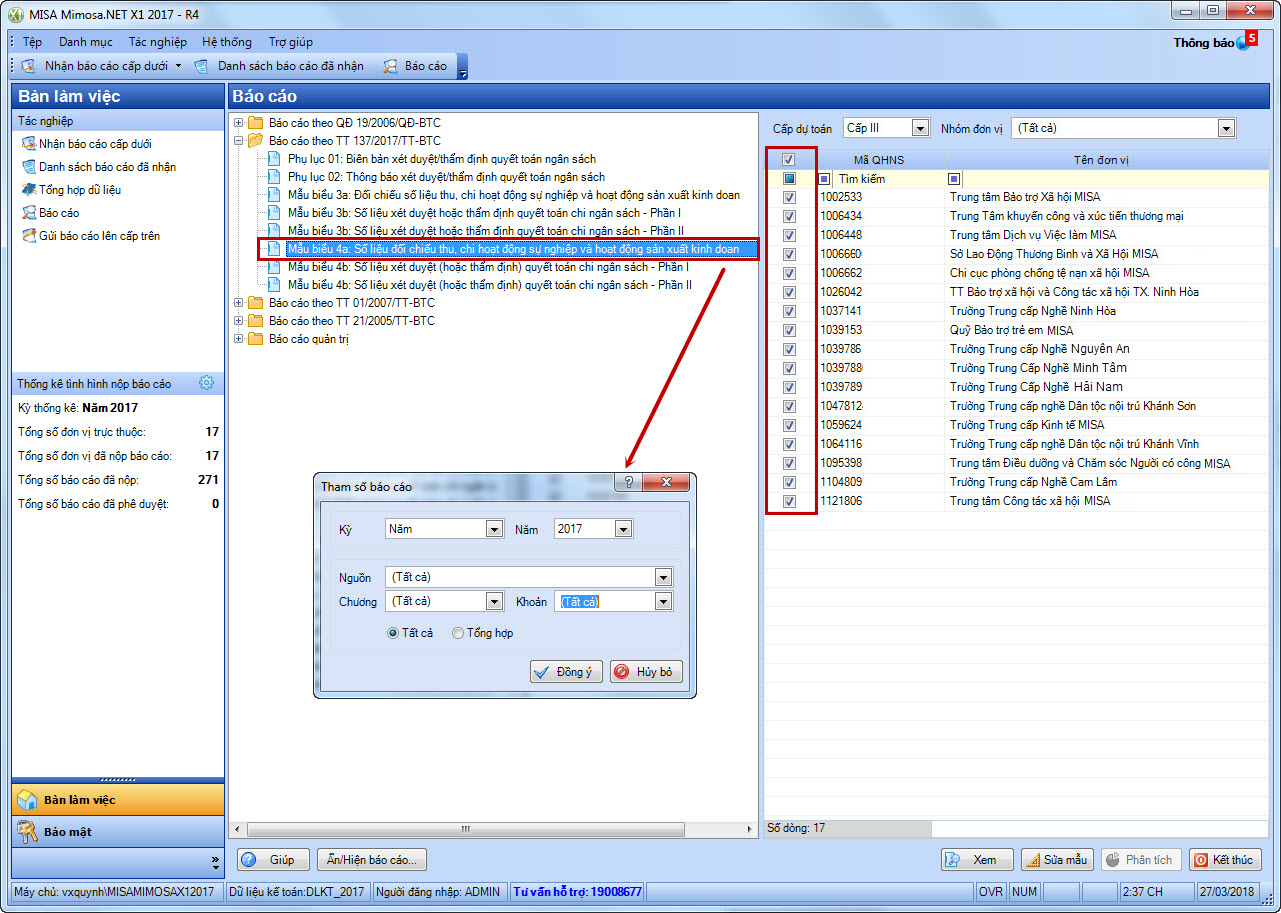Click the Bảo mật navigation button
The width and height of the screenshot is (1281, 913).
(x=118, y=832)
